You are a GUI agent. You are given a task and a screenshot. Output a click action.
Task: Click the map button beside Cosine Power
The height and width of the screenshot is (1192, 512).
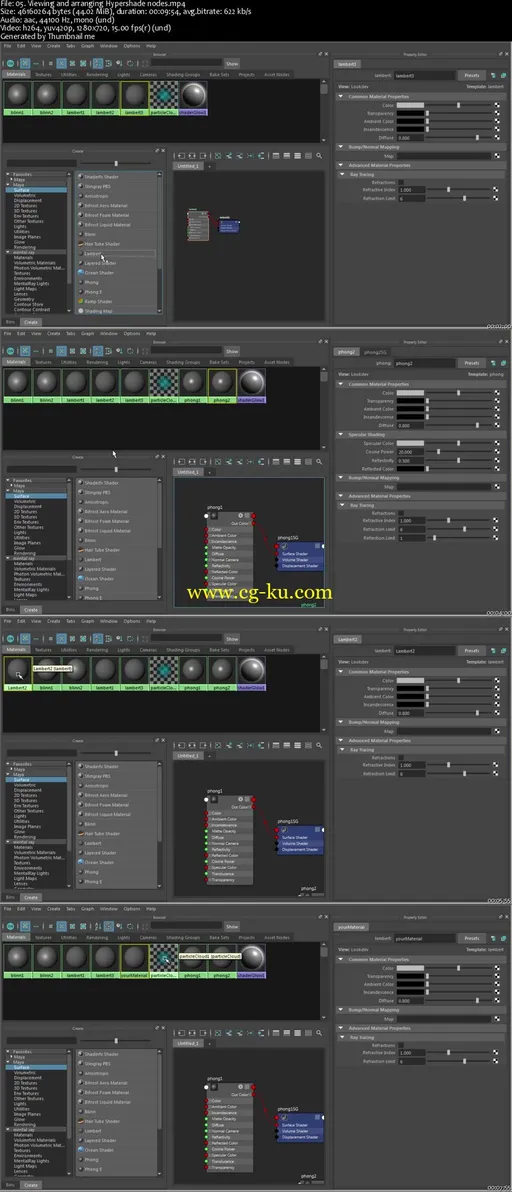496,452
